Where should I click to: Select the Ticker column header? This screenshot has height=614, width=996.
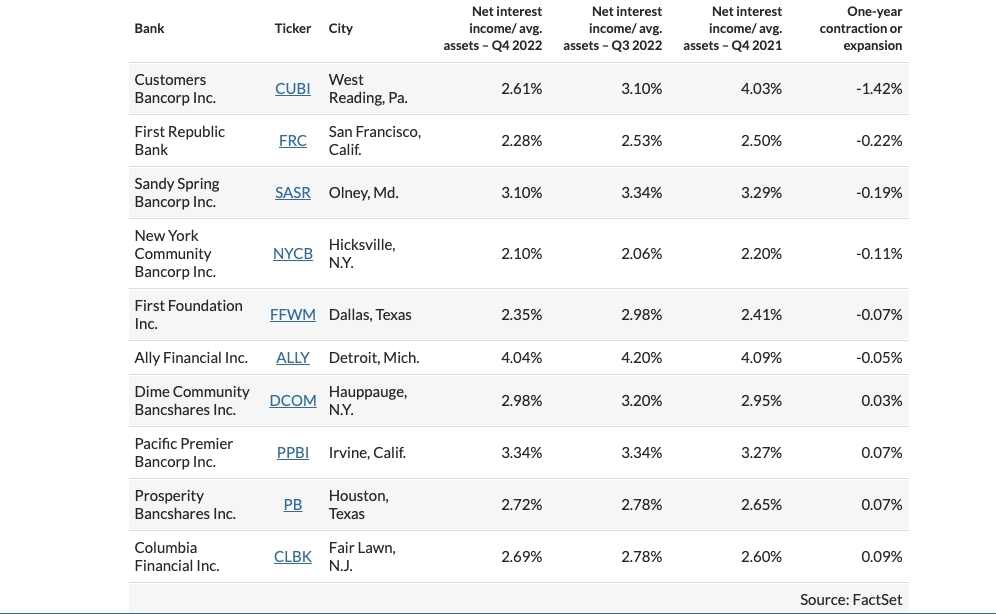click(x=292, y=28)
